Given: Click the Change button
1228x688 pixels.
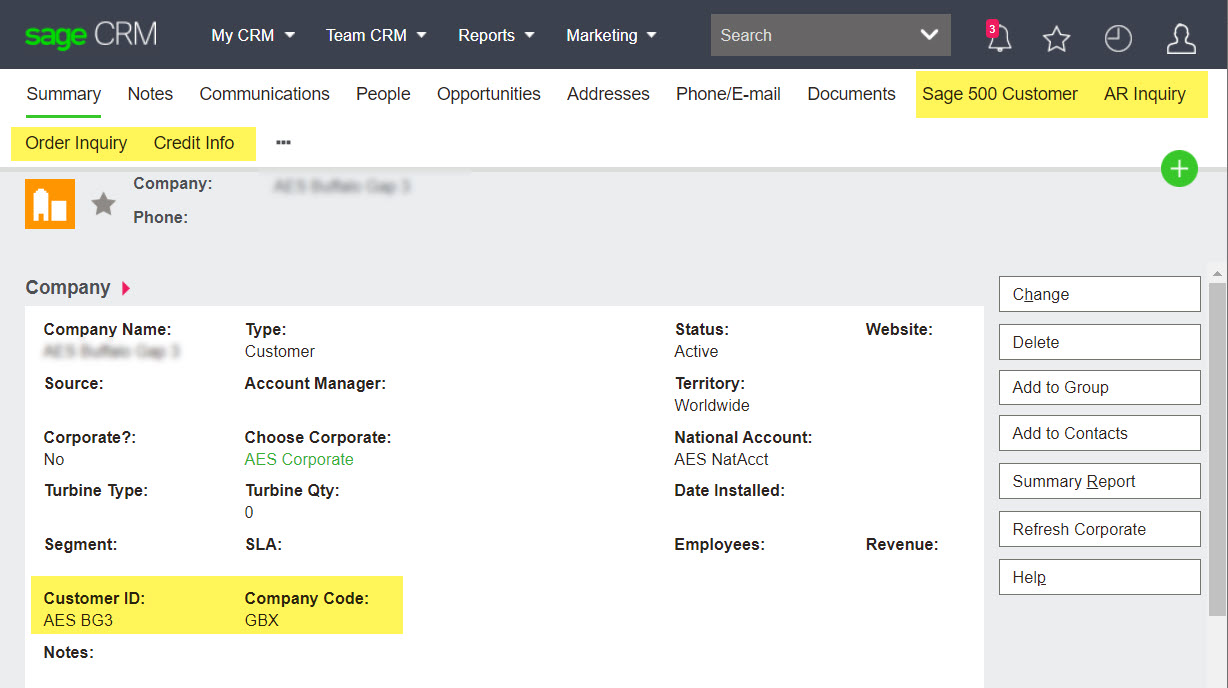Looking at the screenshot, I should tap(1099, 294).
